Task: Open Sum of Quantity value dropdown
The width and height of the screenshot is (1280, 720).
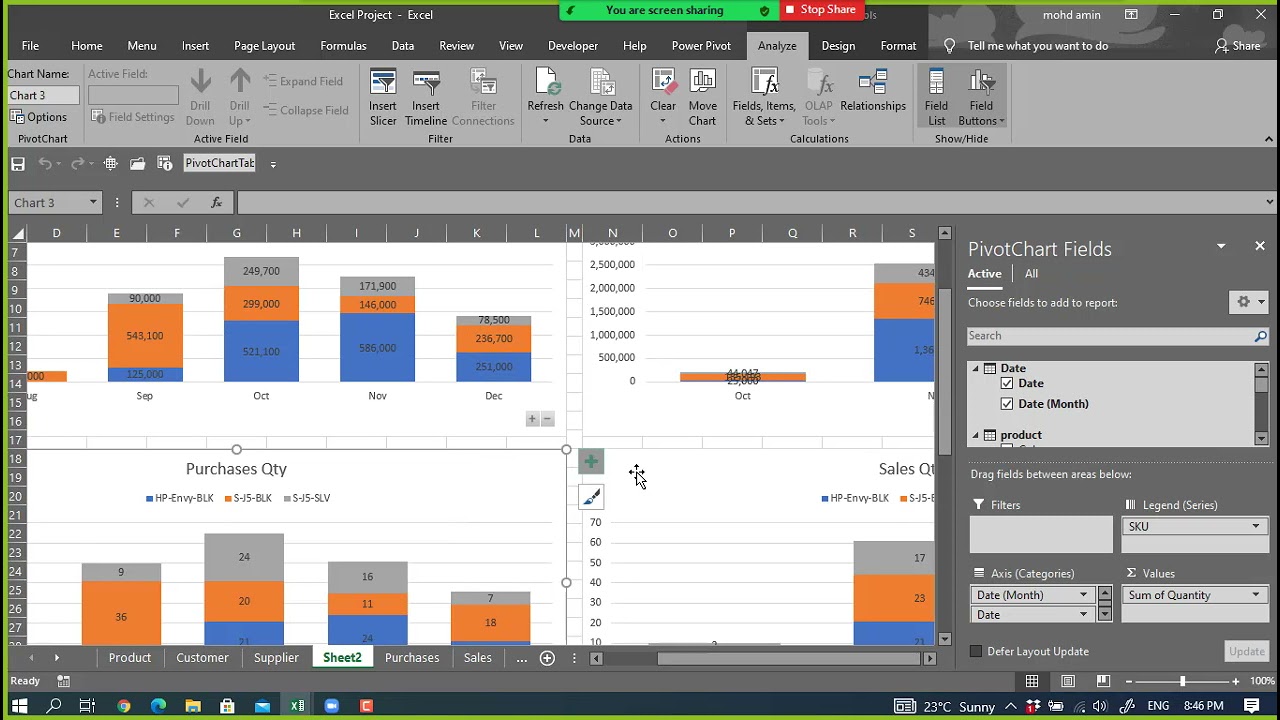Action: point(1256,595)
